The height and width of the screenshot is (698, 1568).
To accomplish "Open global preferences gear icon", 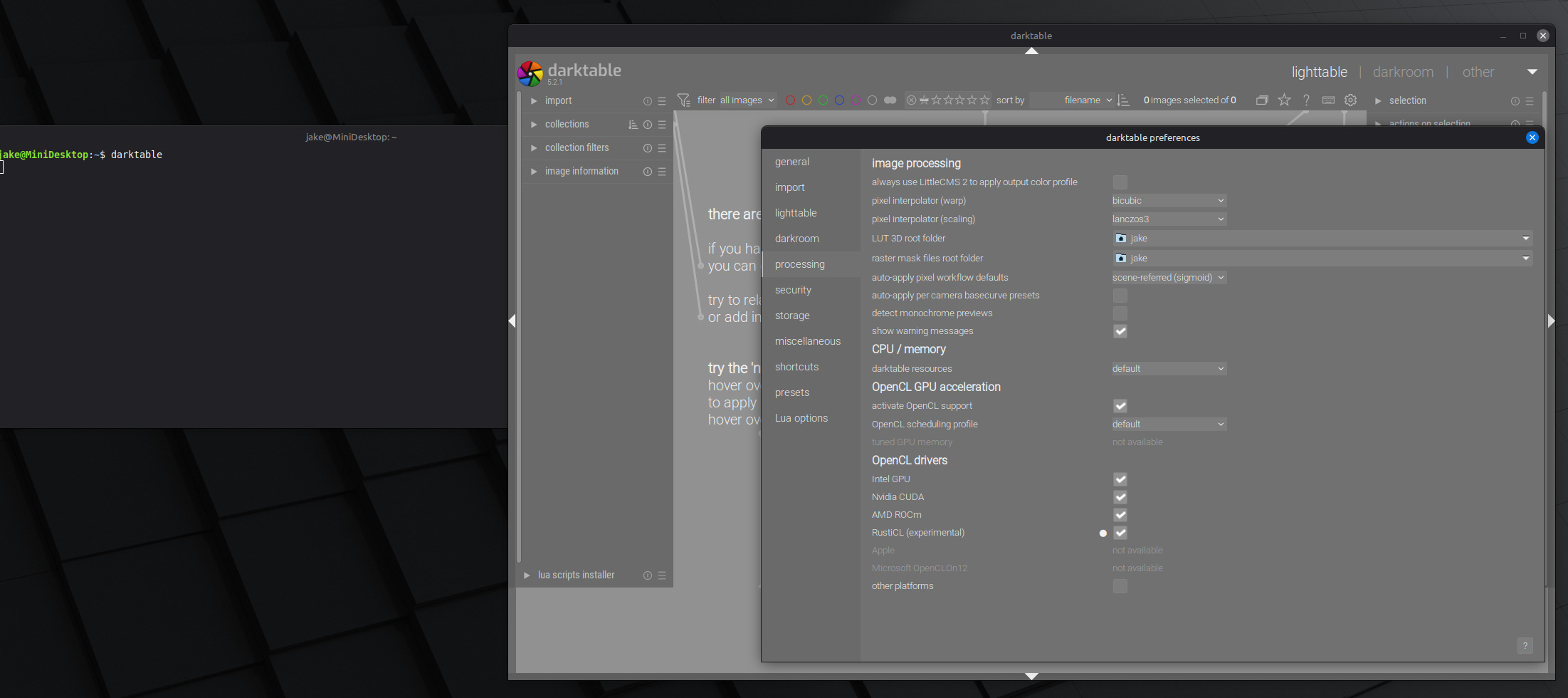I will (1350, 100).
